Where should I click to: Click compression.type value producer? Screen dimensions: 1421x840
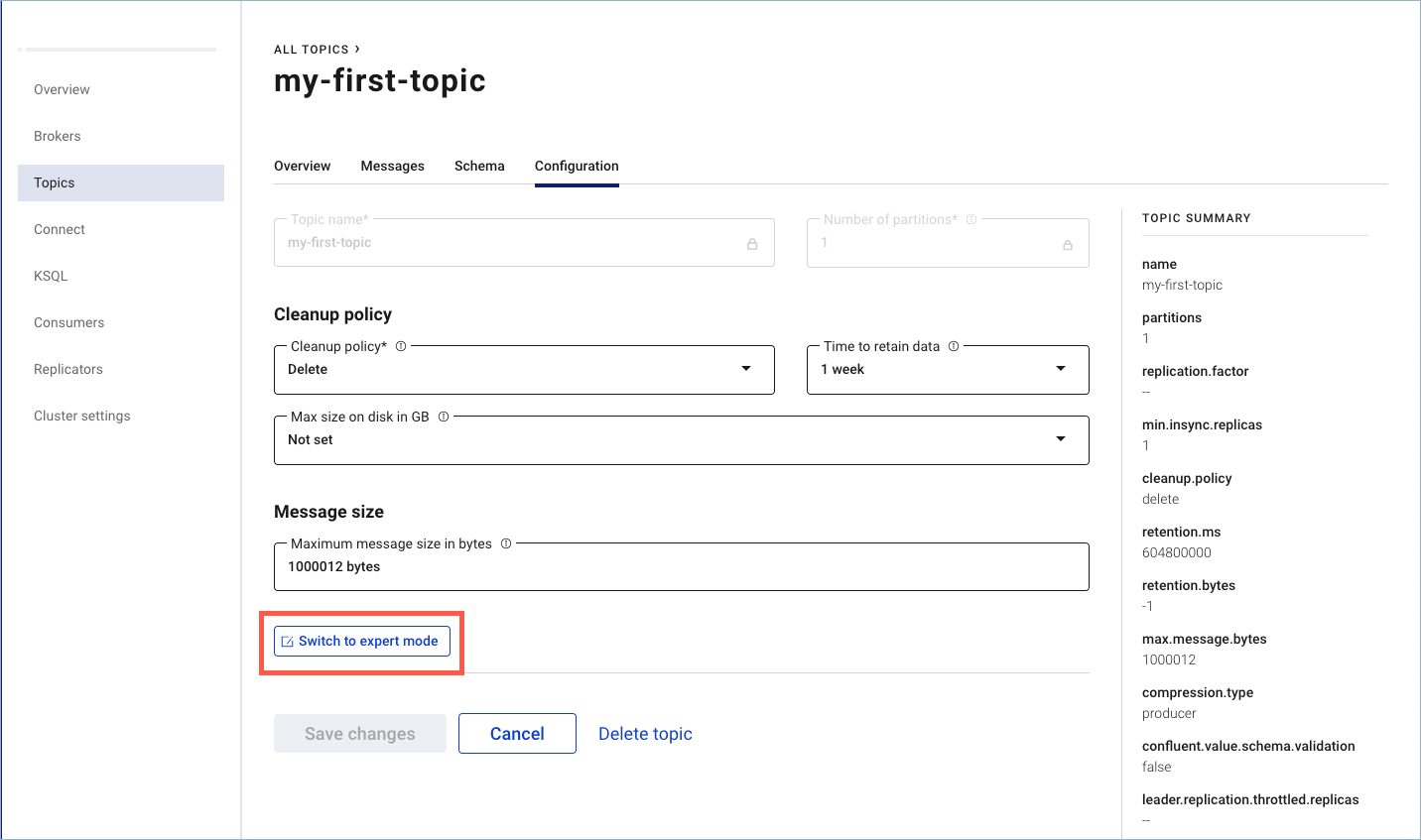point(1169,713)
